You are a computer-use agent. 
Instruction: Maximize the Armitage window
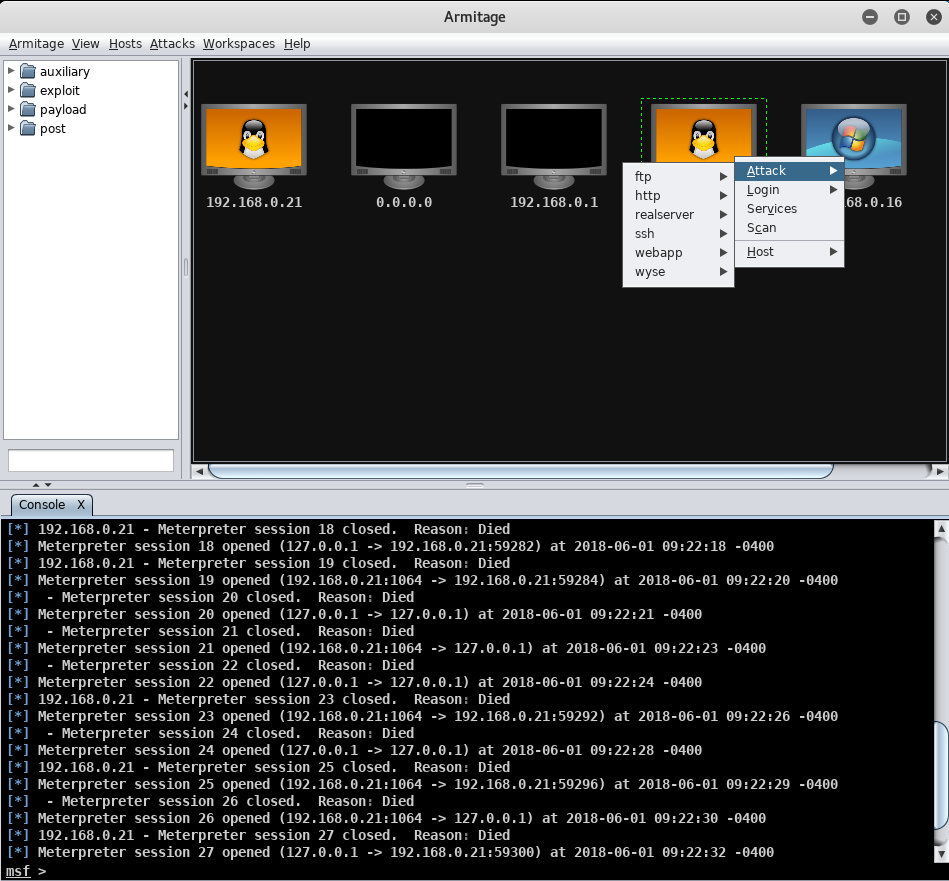(902, 17)
